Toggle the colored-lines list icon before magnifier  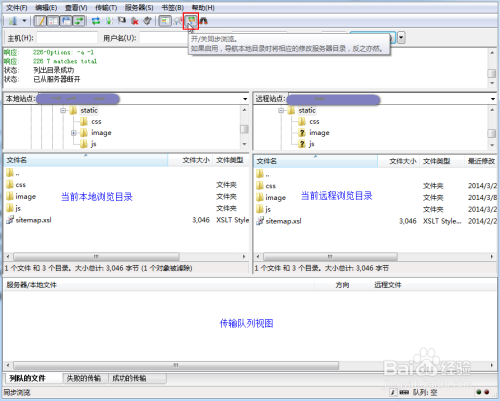(x=165, y=21)
